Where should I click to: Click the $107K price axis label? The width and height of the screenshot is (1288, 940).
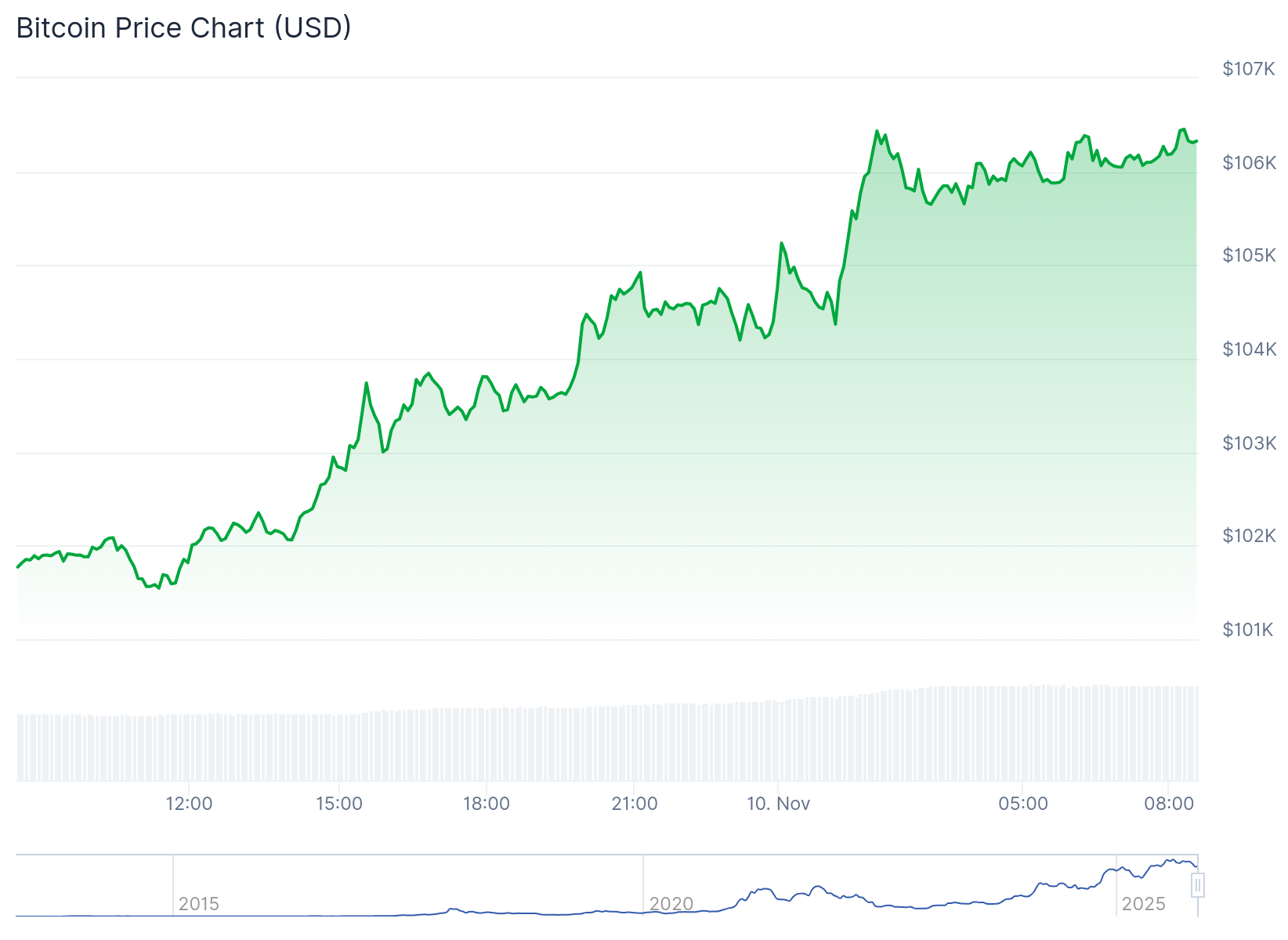point(1249,69)
